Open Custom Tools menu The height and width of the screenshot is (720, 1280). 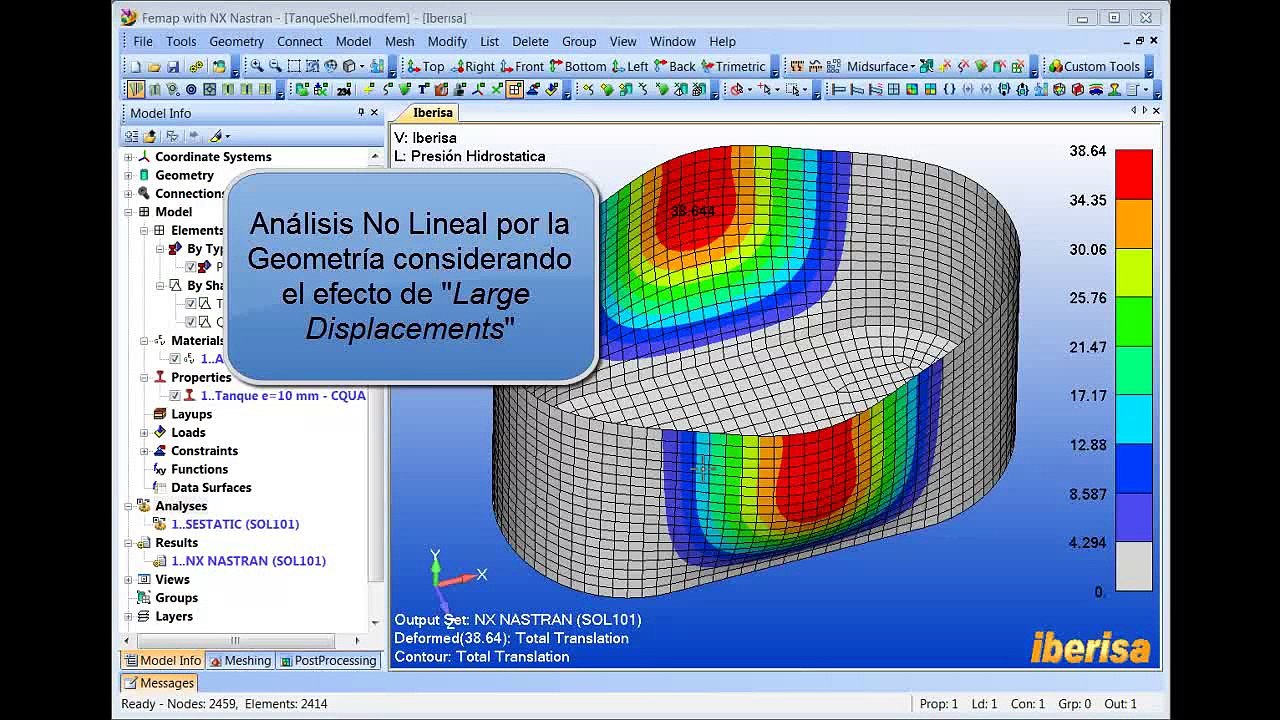click(1094, 66)
